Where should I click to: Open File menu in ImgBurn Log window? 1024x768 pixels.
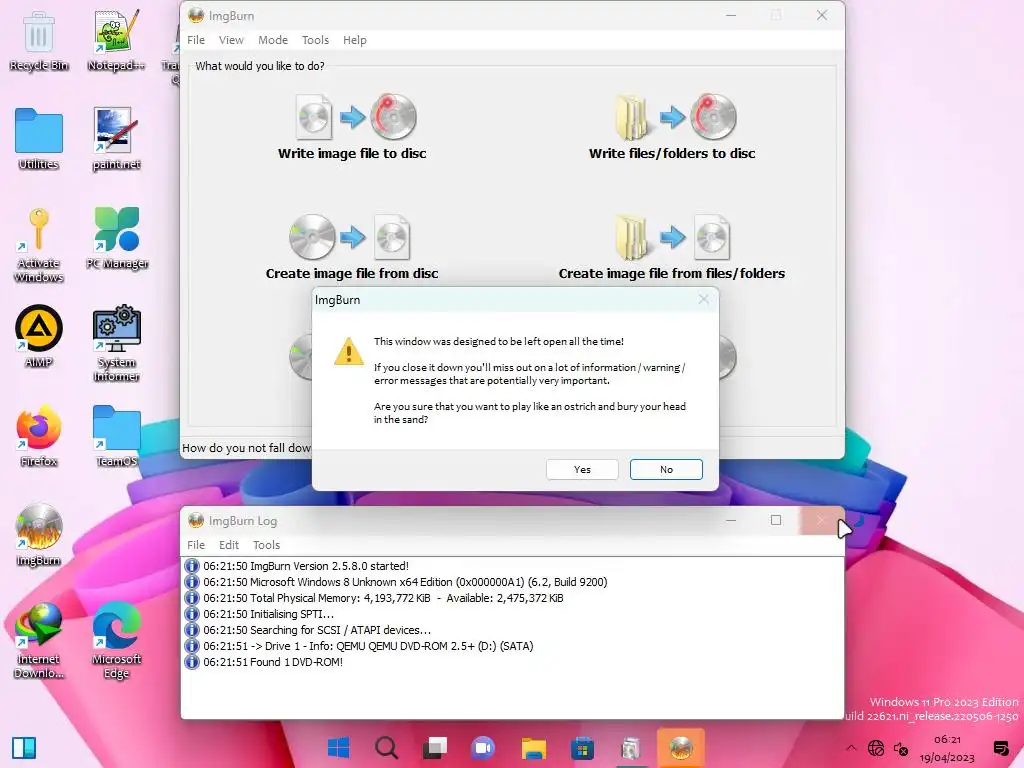click(196, 545)
